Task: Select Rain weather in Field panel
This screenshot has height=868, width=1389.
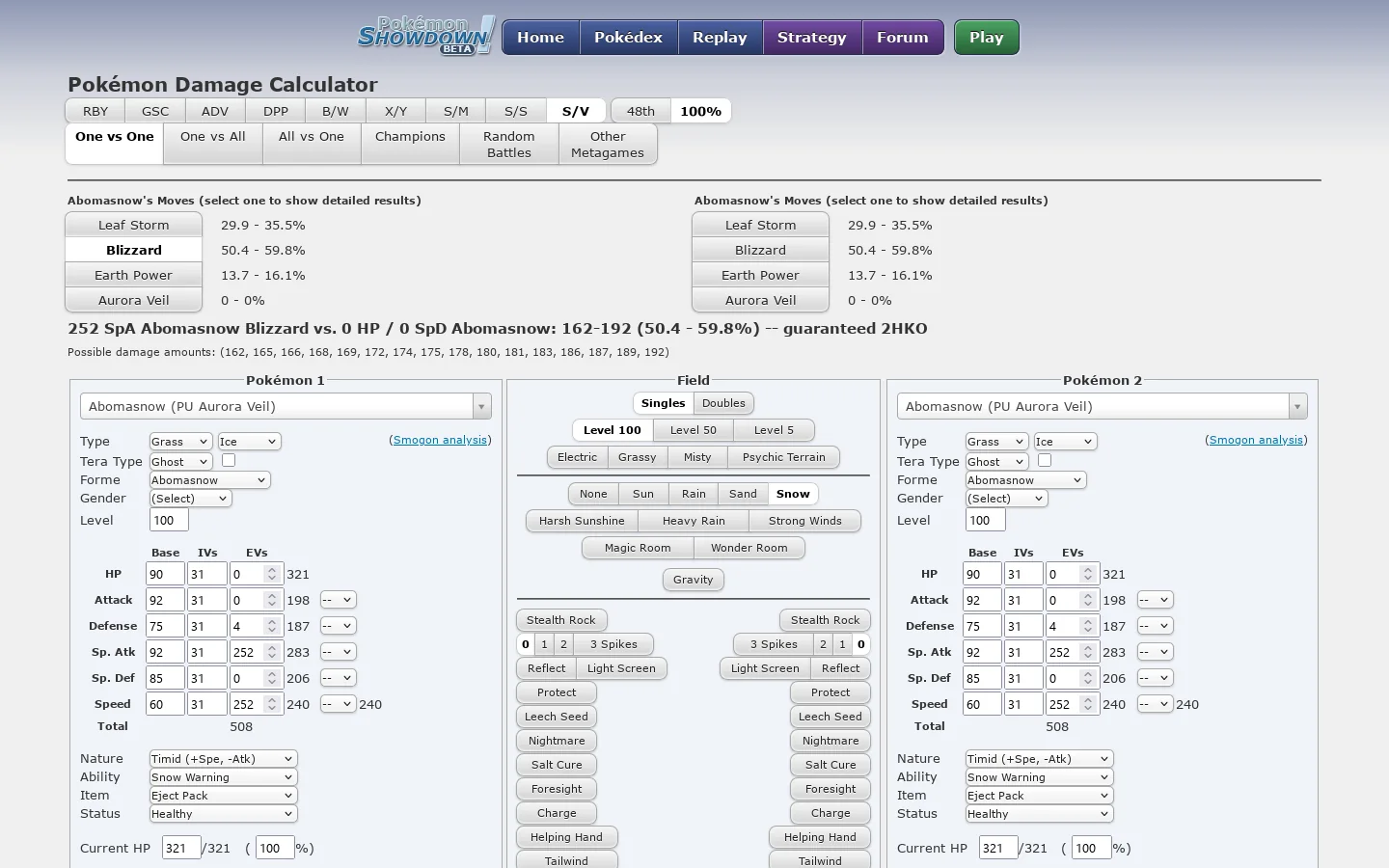Action: coord(694,494)
